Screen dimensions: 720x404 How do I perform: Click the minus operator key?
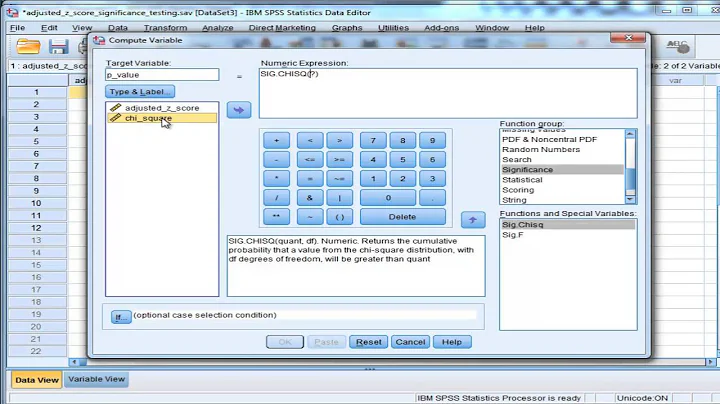[x=276, y=159]
